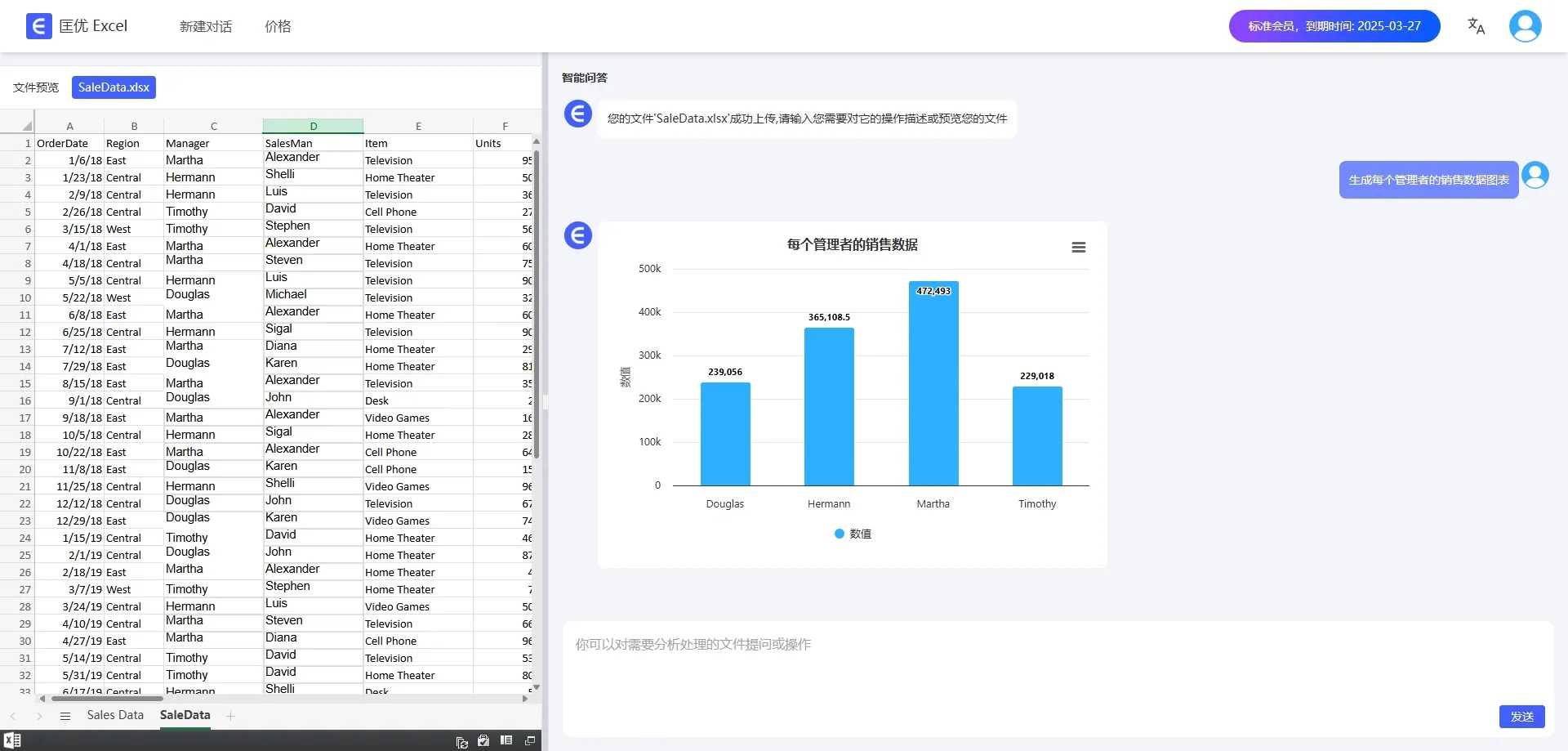1568x751 pixels.
Task: Go to next sheet arrow
Action: 38,716
